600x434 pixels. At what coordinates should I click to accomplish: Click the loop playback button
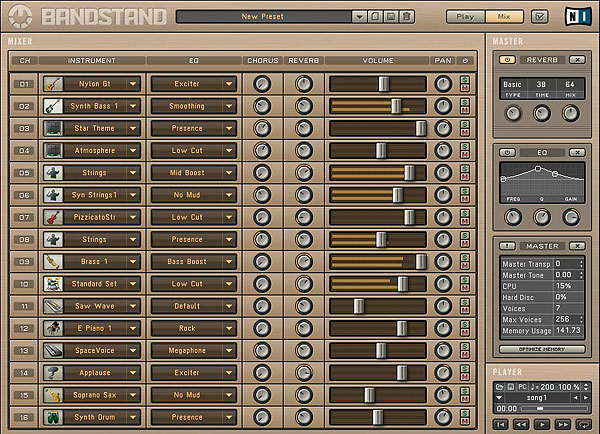[583, 424]
